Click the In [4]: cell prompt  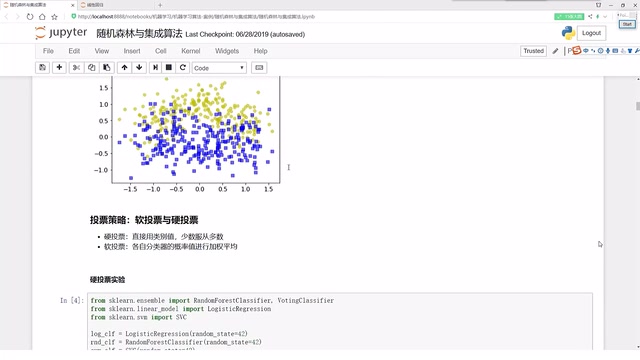click(x=72, y=300)
